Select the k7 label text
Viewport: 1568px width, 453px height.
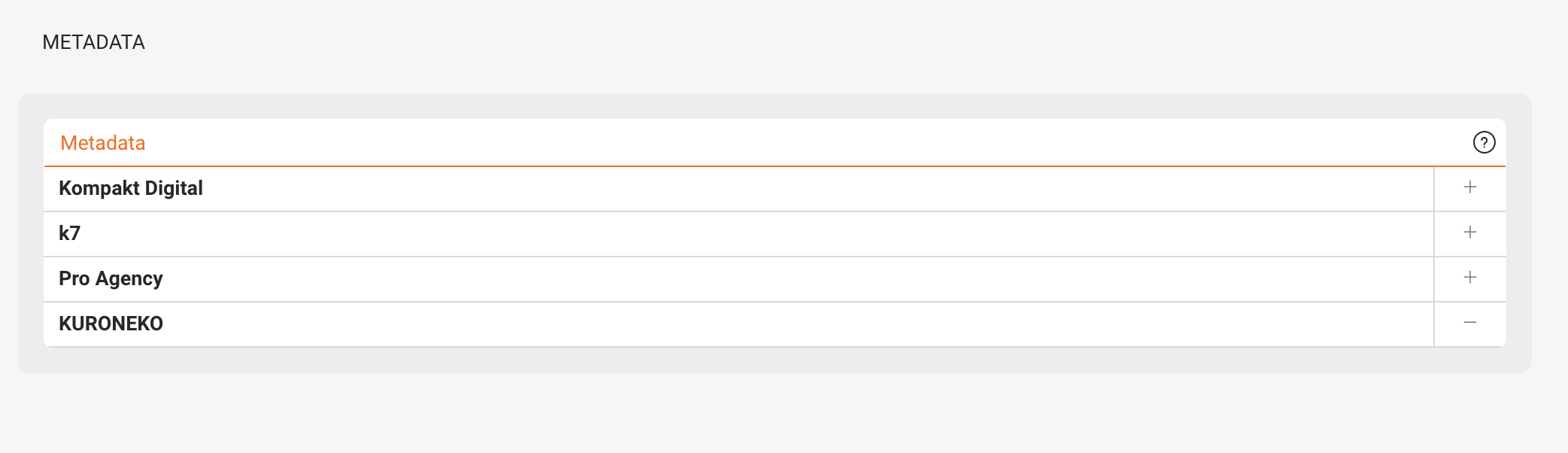69,233
